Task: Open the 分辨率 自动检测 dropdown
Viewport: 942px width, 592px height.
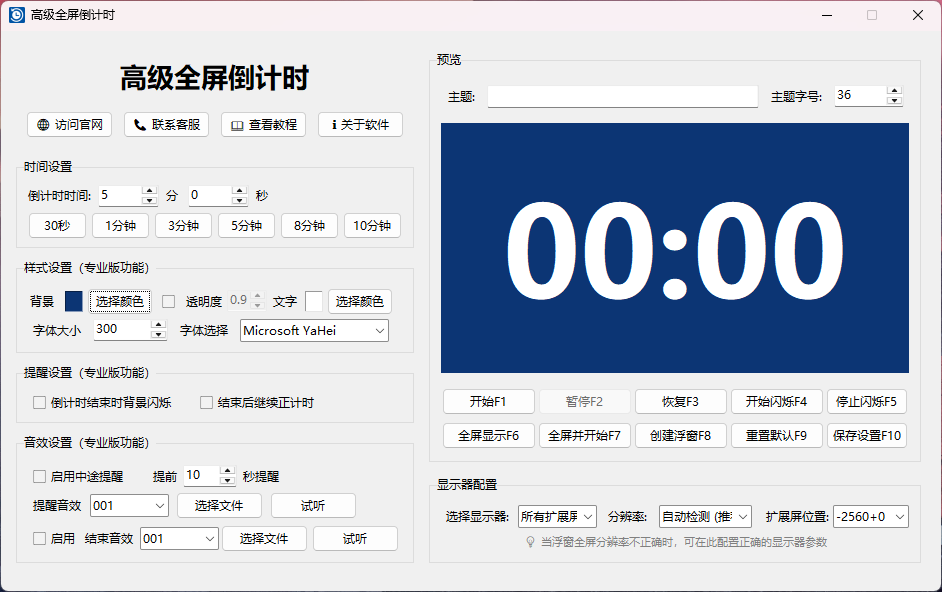Action: click(x=704, y=518)
